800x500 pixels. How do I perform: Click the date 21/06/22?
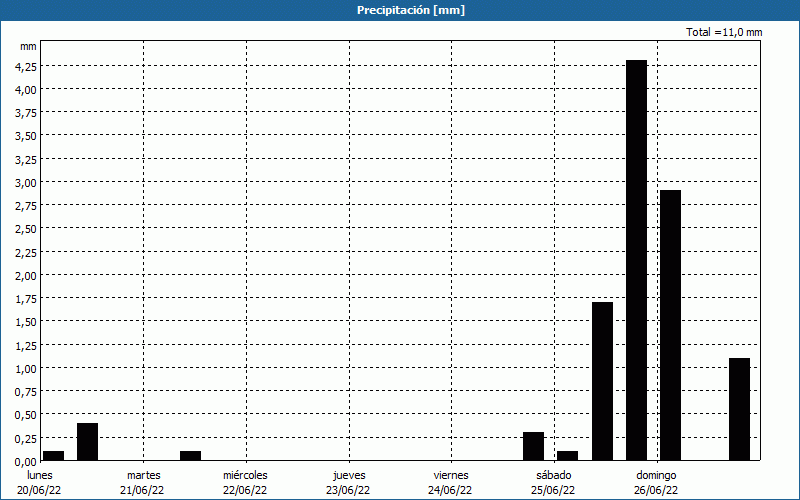(x=142, y=490)
